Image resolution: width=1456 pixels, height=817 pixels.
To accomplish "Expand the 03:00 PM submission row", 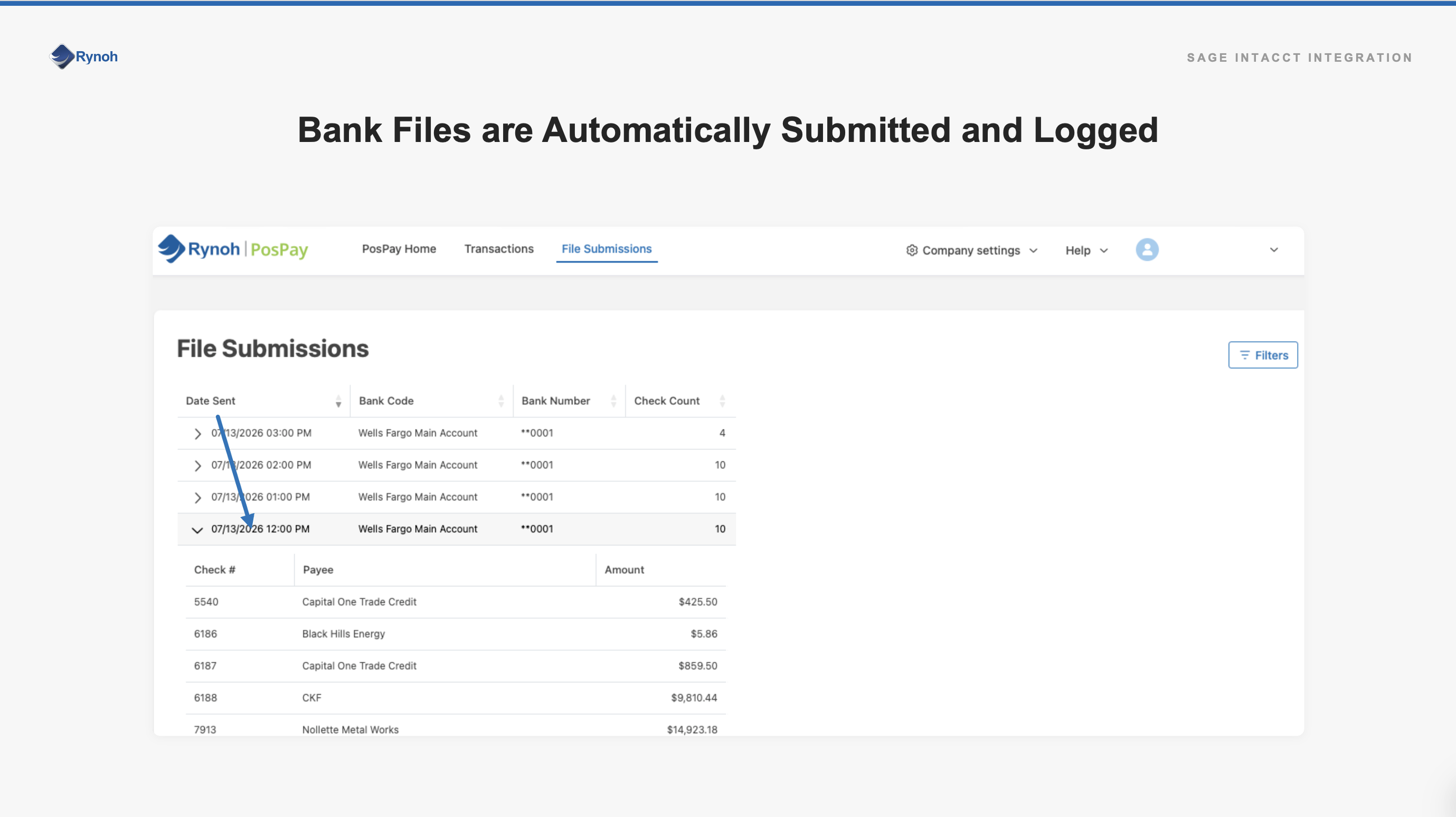I will point(197,433).
